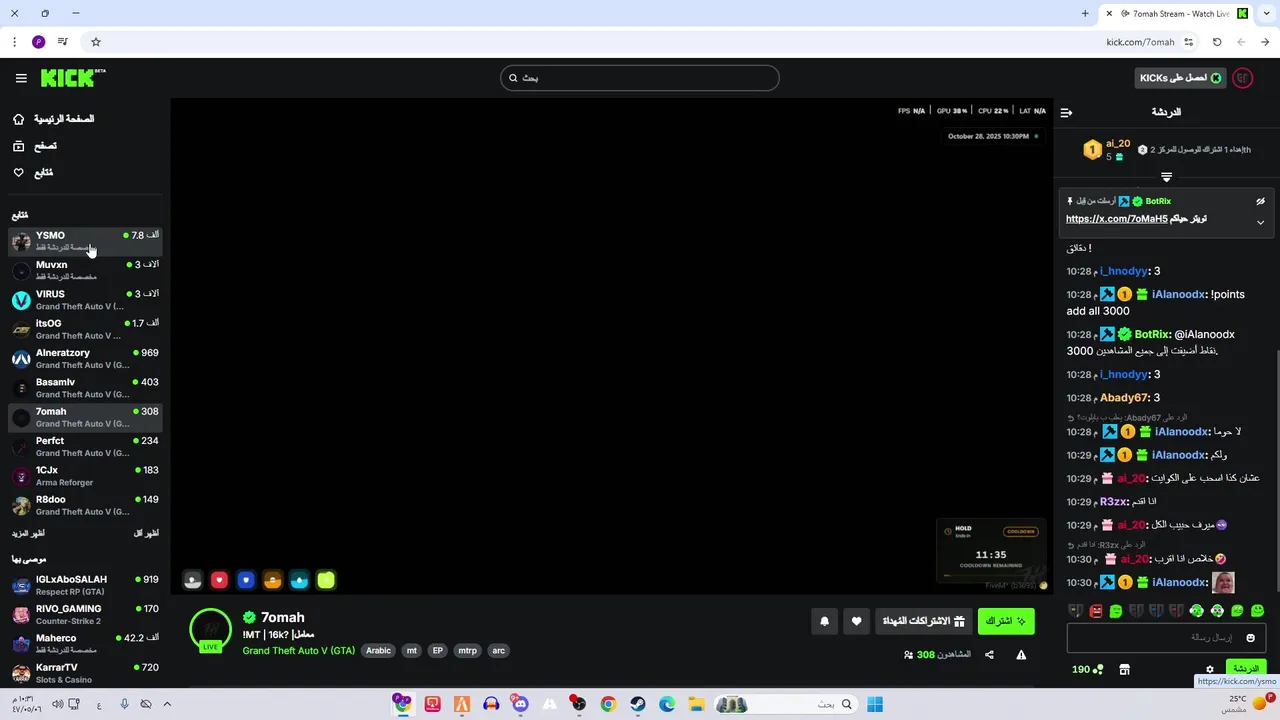Click the report warning triangle icon

[x=1021, y=655]
